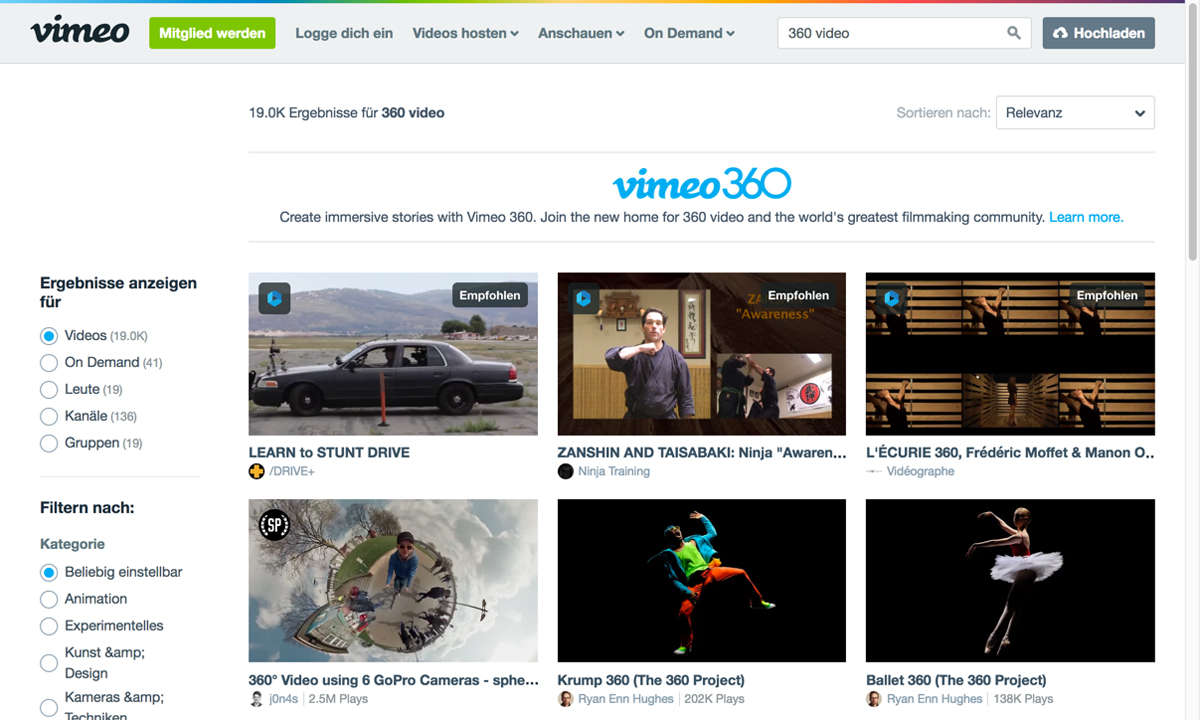Select the Kunst & Design category filter

click(x=48, y=663)
